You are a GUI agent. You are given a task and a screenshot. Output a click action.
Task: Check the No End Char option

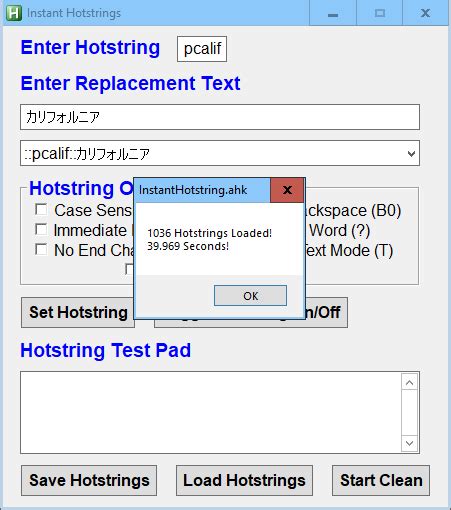41,250
